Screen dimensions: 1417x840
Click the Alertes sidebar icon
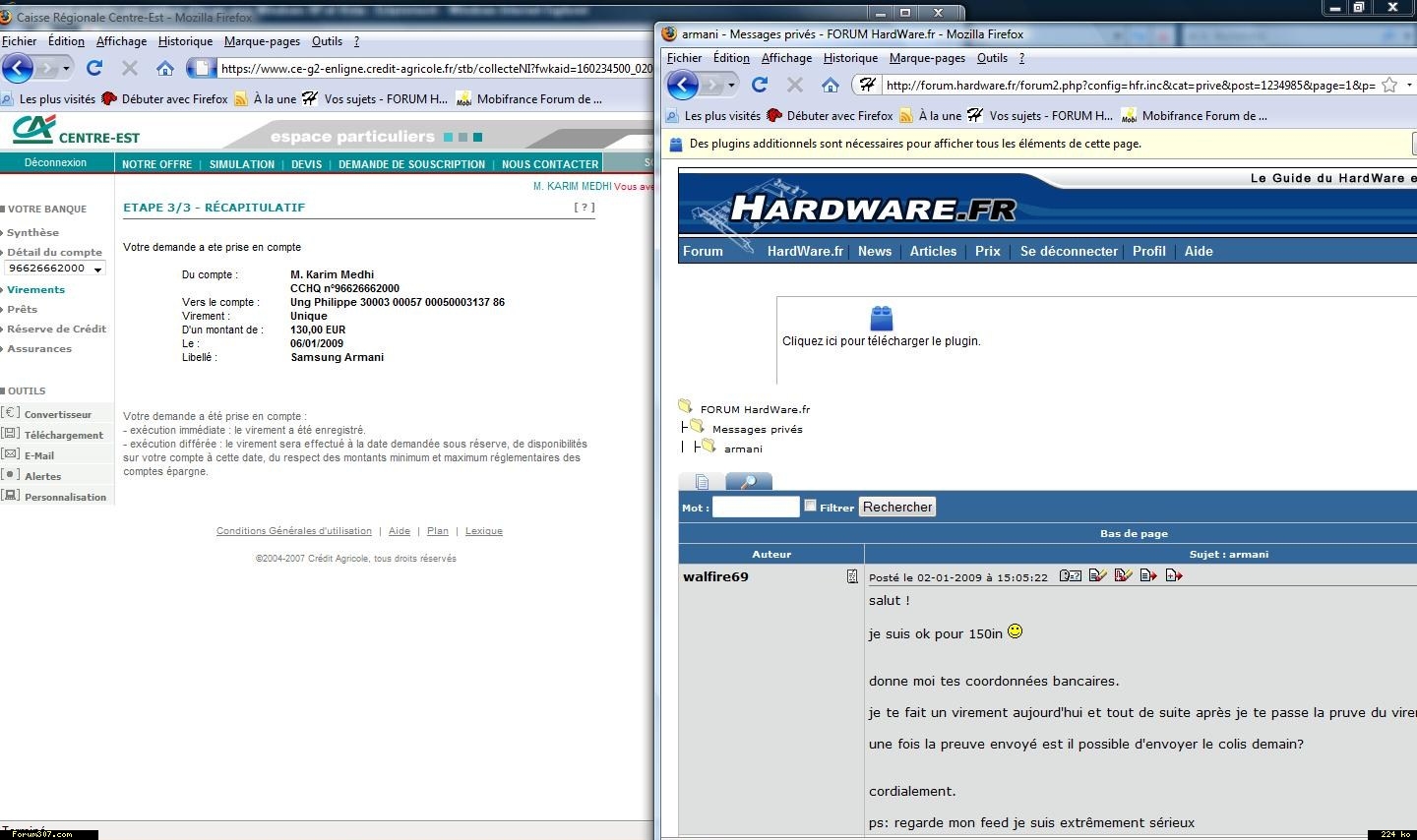click(x=11, y=475)
